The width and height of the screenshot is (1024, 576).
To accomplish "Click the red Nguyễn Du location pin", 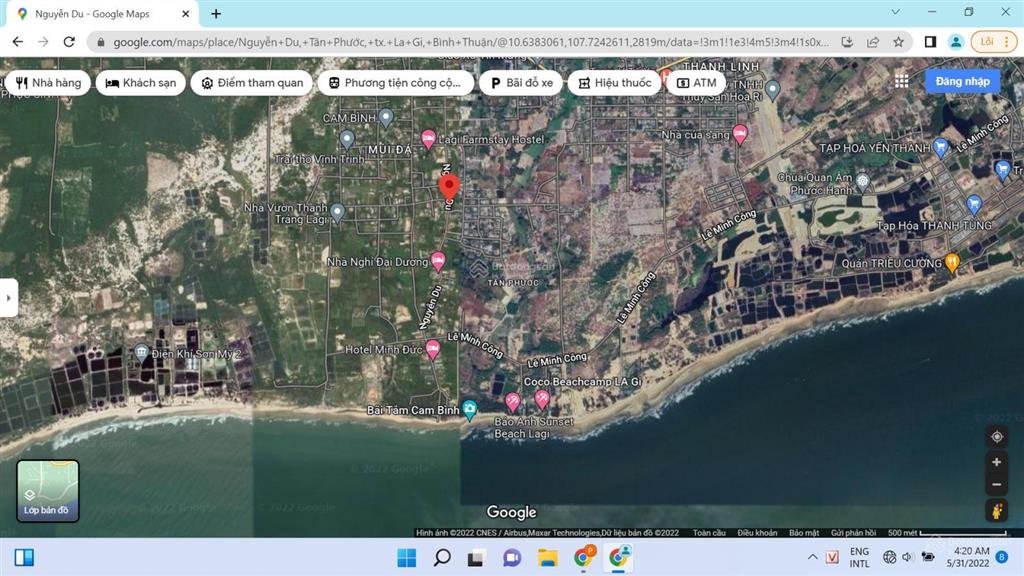I will pos(449,187).
